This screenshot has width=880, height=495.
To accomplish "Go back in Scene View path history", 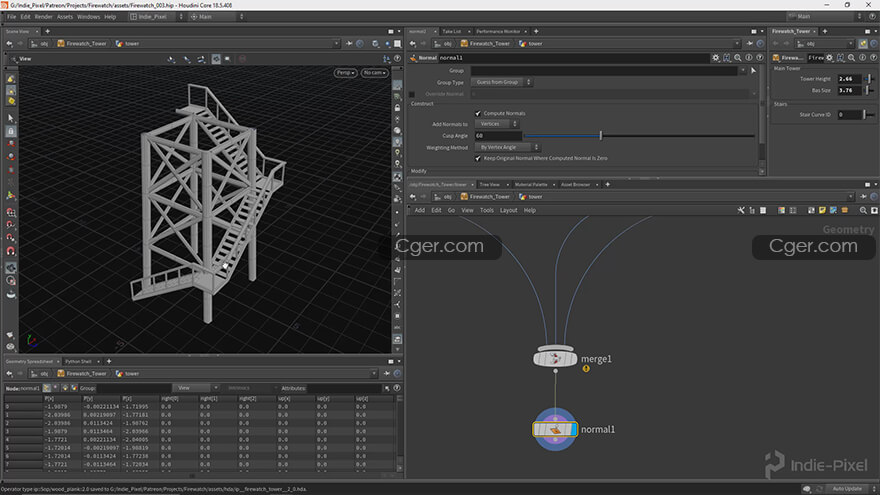I will (x=10, y=44).
